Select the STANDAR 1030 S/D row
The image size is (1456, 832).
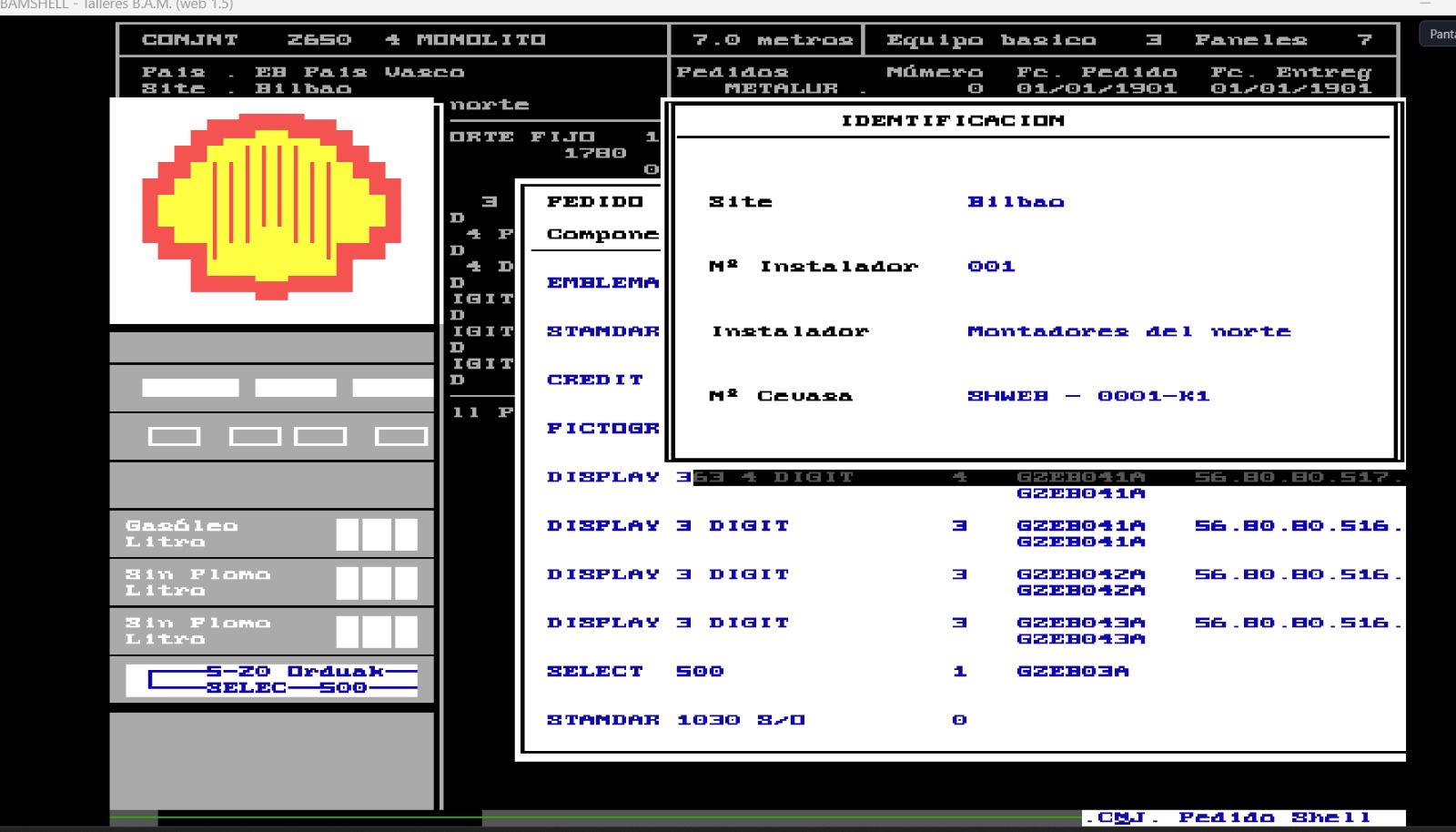[756, 719]
